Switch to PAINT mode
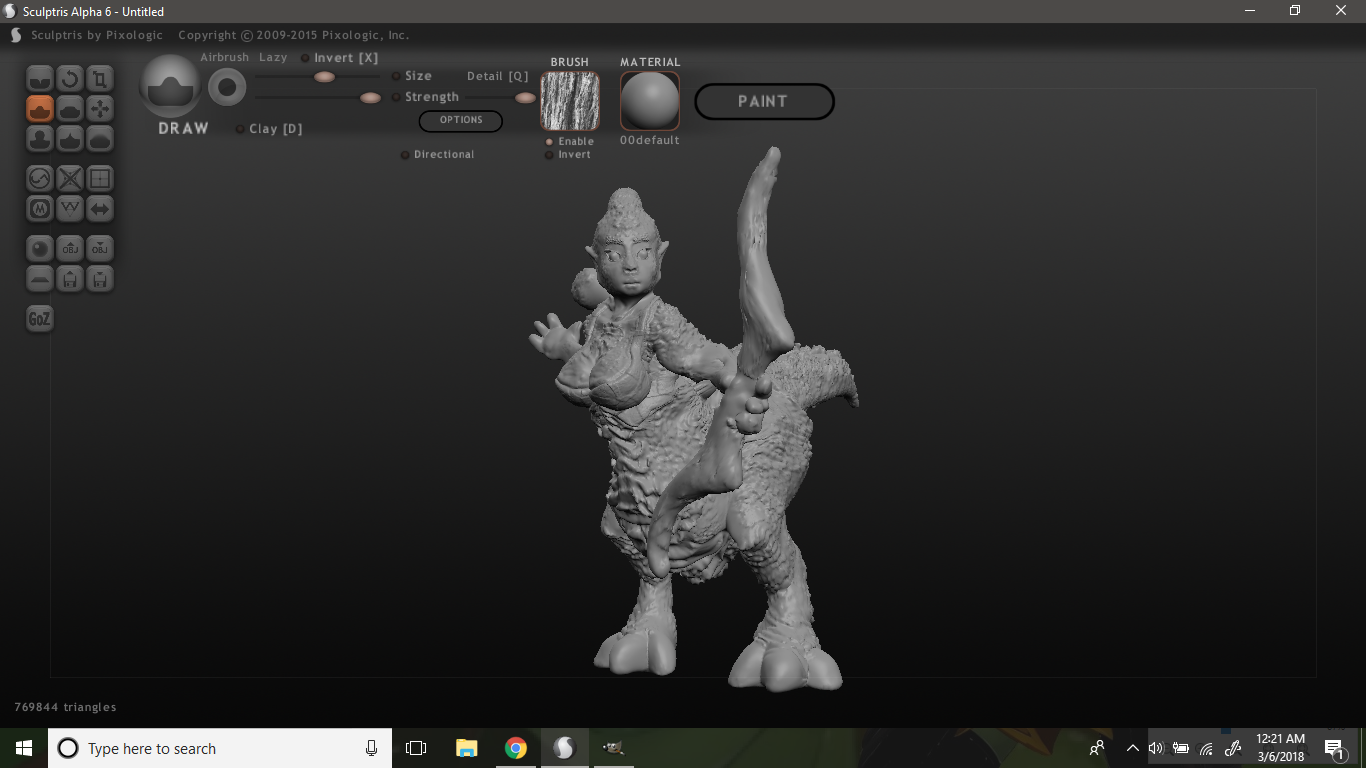This screenshot has height=768, width=1366. pyautogui.click(x=764, y=101)
